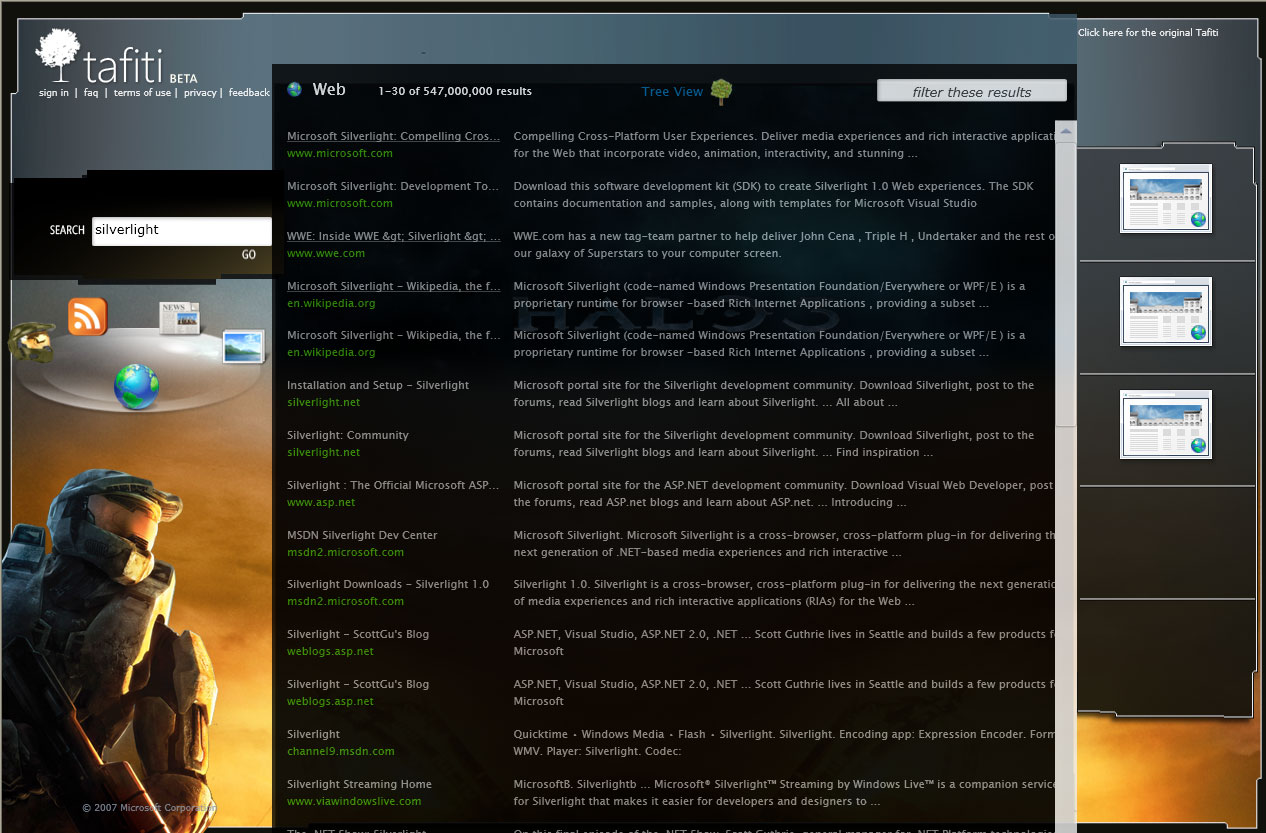Image resolution: width=1266 pixels, height=833 pixels.
Task: Open Installation and Setup - Silverlight result
Action: [378, 386]
